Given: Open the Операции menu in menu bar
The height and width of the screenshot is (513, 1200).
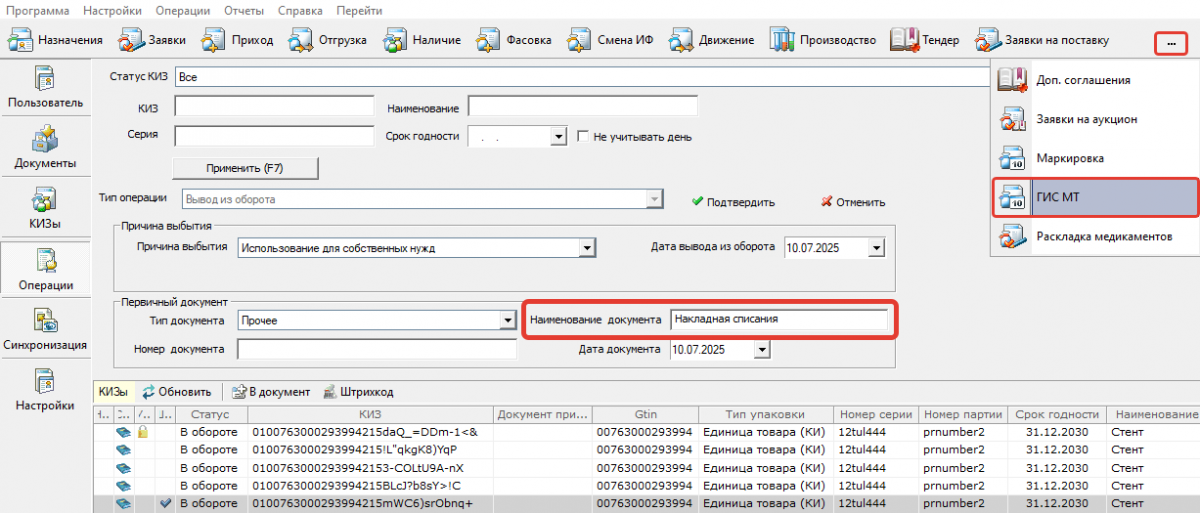Looking at the screenshot, I should pos(183,10).
